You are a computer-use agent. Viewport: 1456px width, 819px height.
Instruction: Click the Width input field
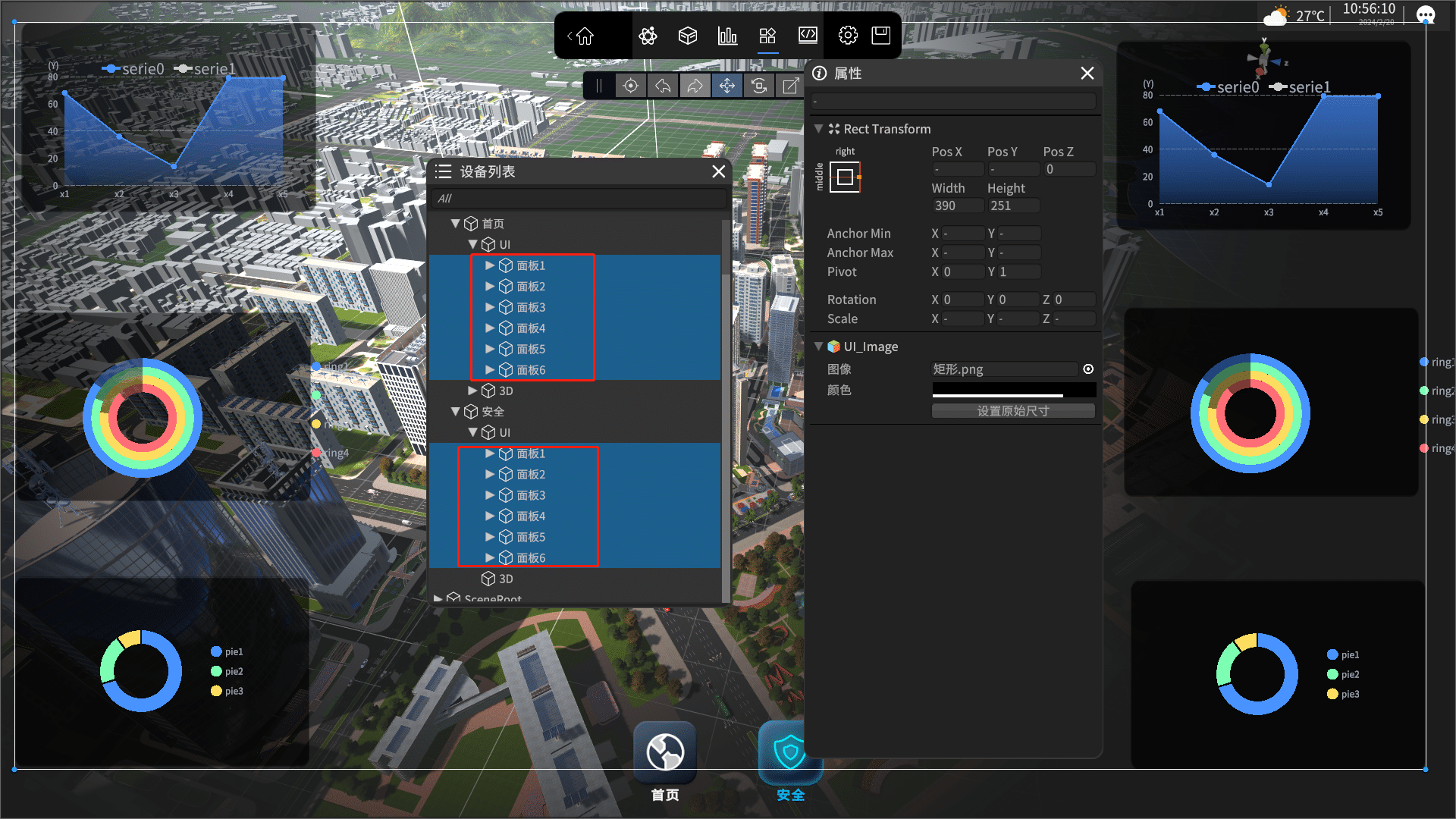[957, 206]
